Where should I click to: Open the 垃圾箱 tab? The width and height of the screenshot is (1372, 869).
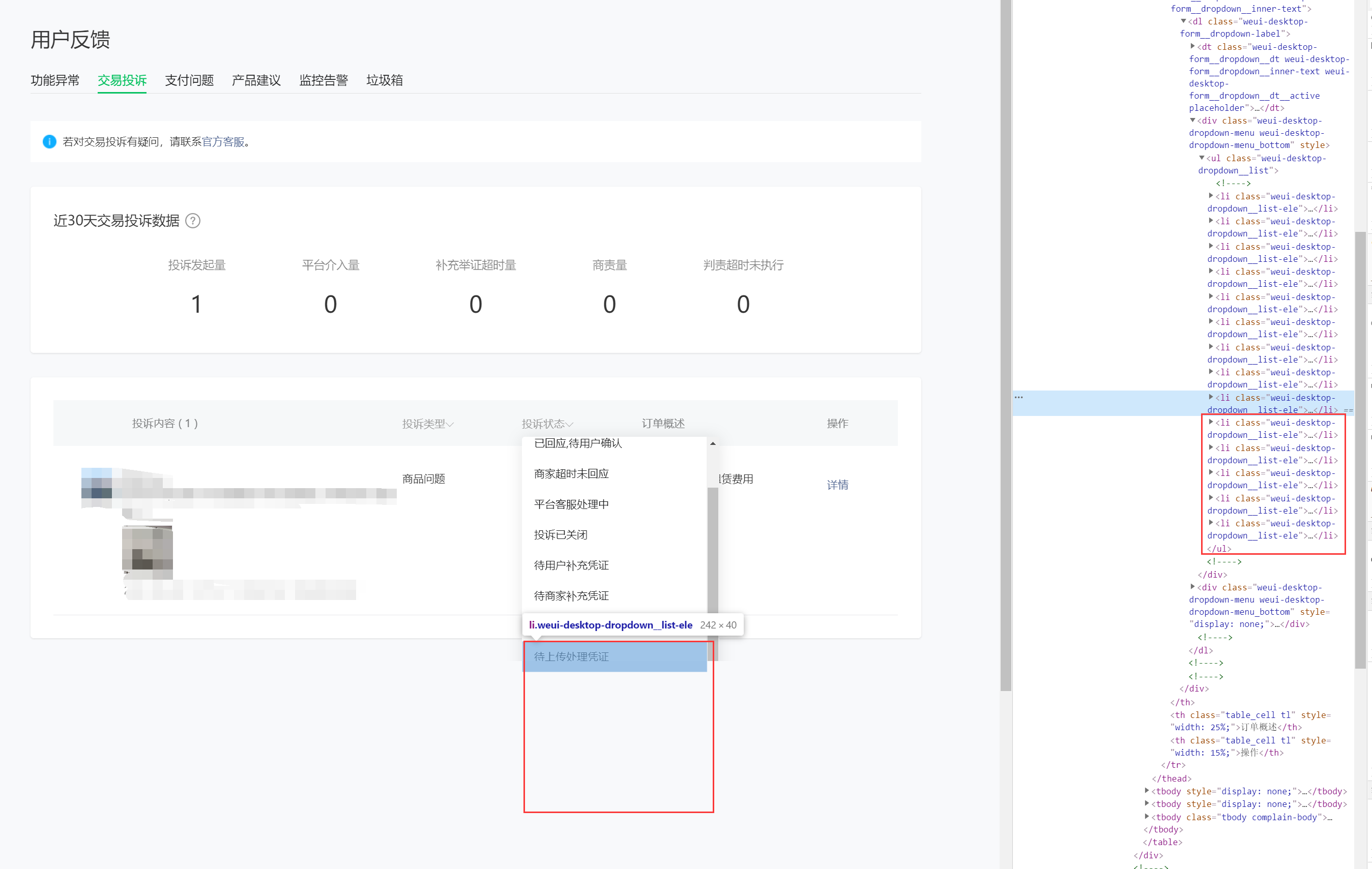click(x=384, y=80)
